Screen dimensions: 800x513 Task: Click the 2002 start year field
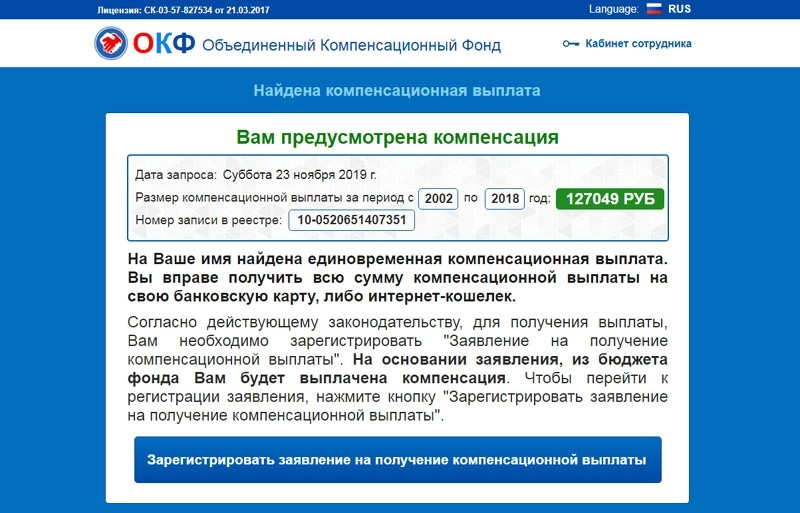pyautogui.click(x=439, y=198)
